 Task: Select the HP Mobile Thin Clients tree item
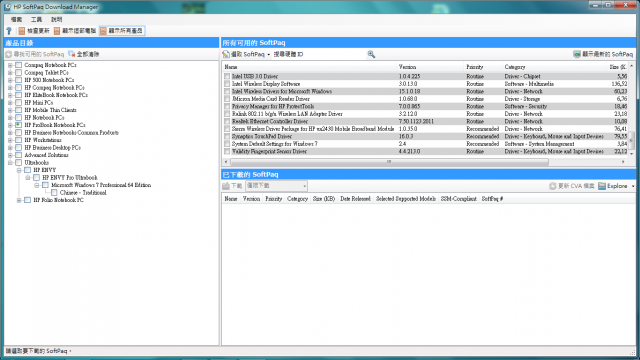50,110
